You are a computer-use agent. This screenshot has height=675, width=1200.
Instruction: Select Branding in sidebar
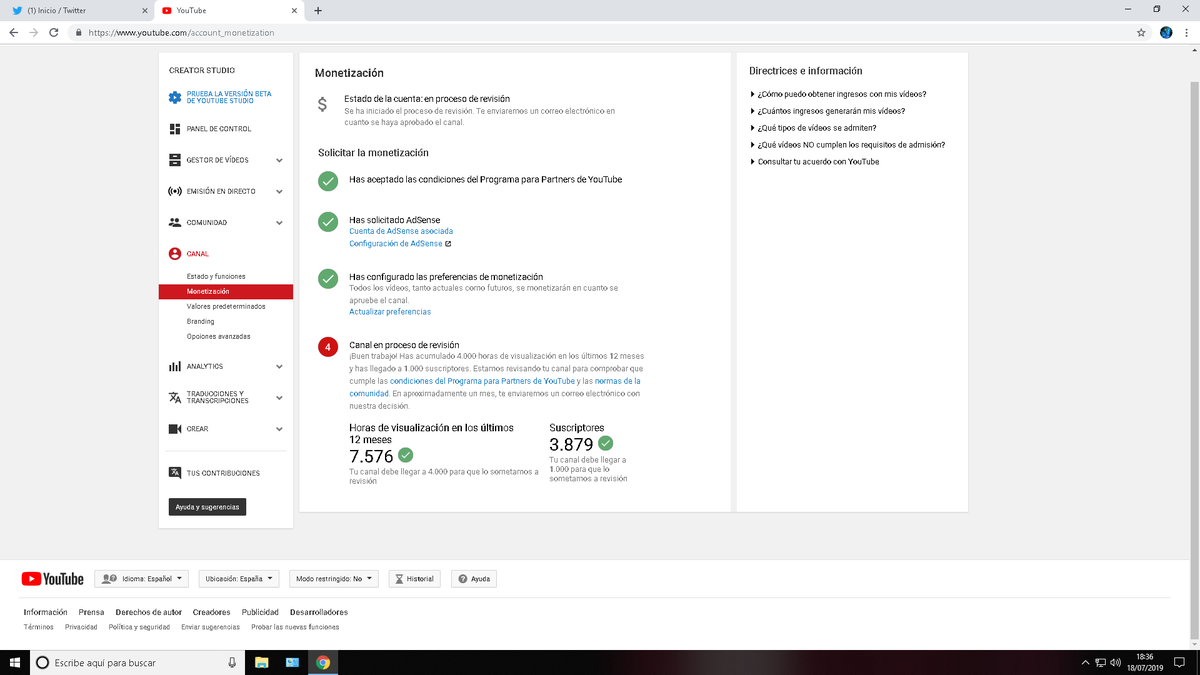pos(200,322)
